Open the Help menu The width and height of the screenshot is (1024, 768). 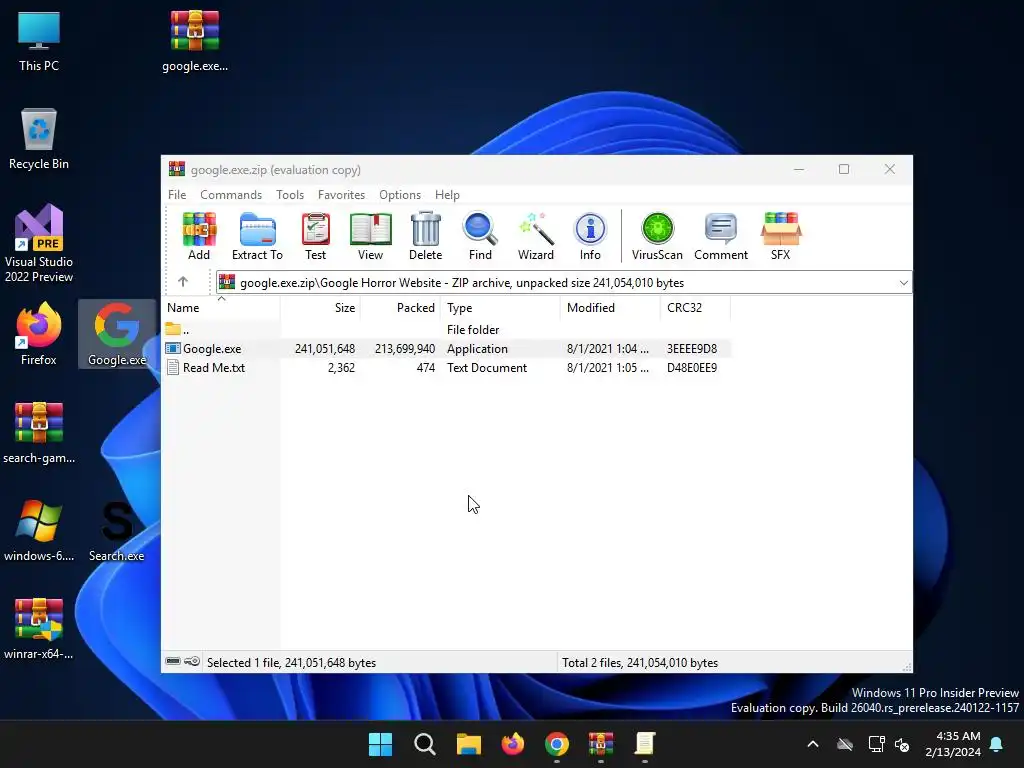(x=447, y=195)
